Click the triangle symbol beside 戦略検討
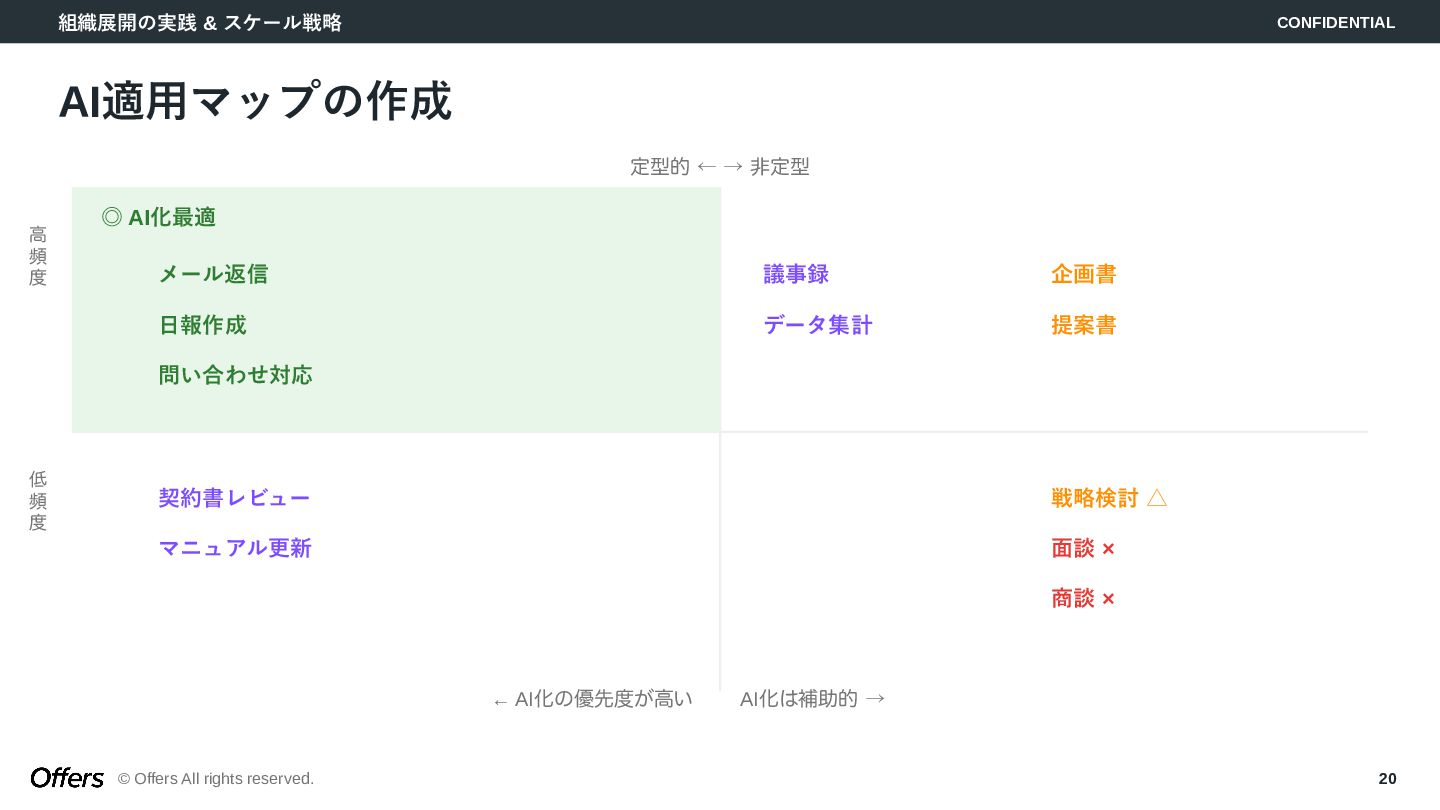The width and height of the screenshot is (1440, 810). pos(1157,498)
